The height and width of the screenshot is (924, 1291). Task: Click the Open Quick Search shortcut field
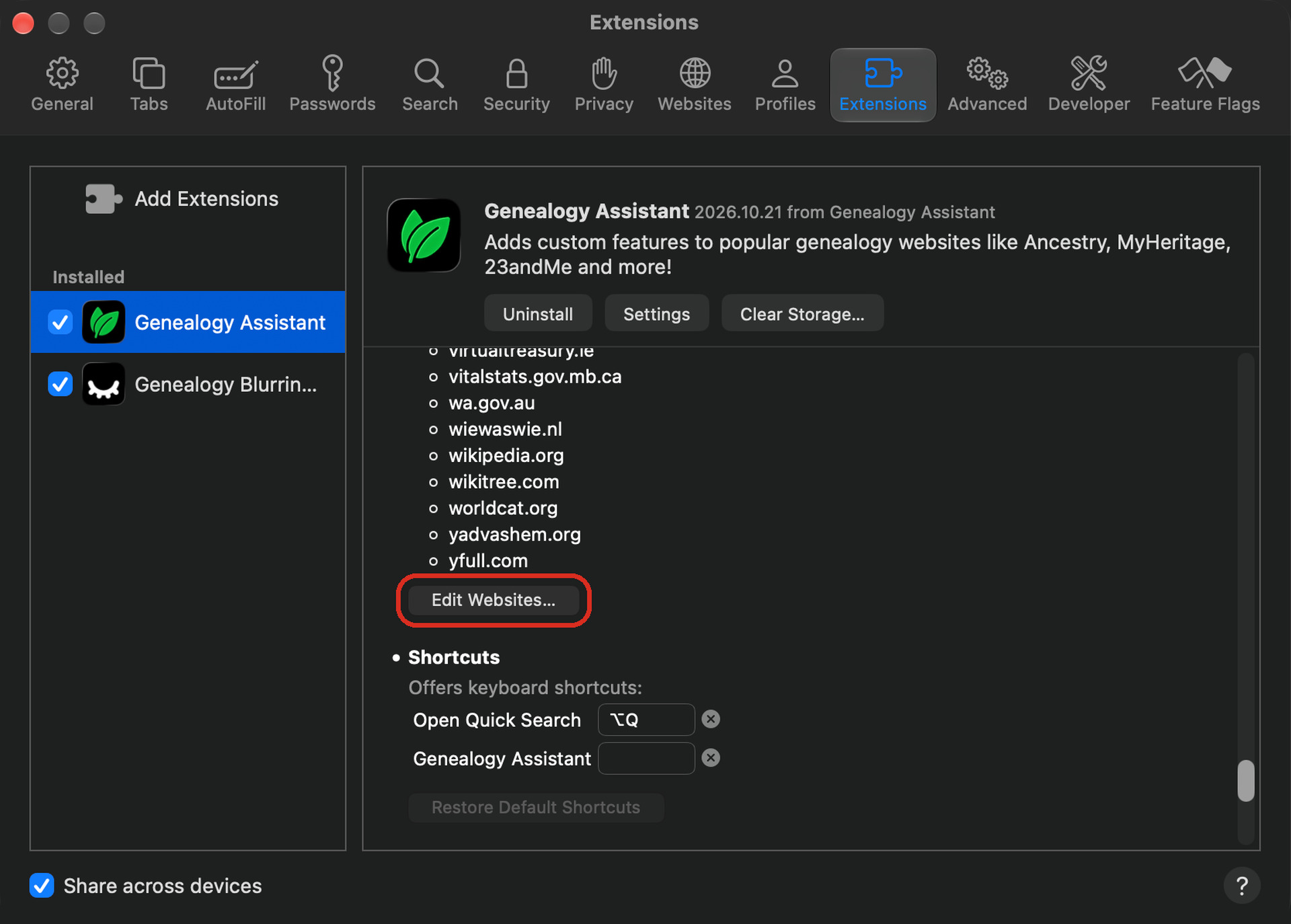click(x=646, y=720)
